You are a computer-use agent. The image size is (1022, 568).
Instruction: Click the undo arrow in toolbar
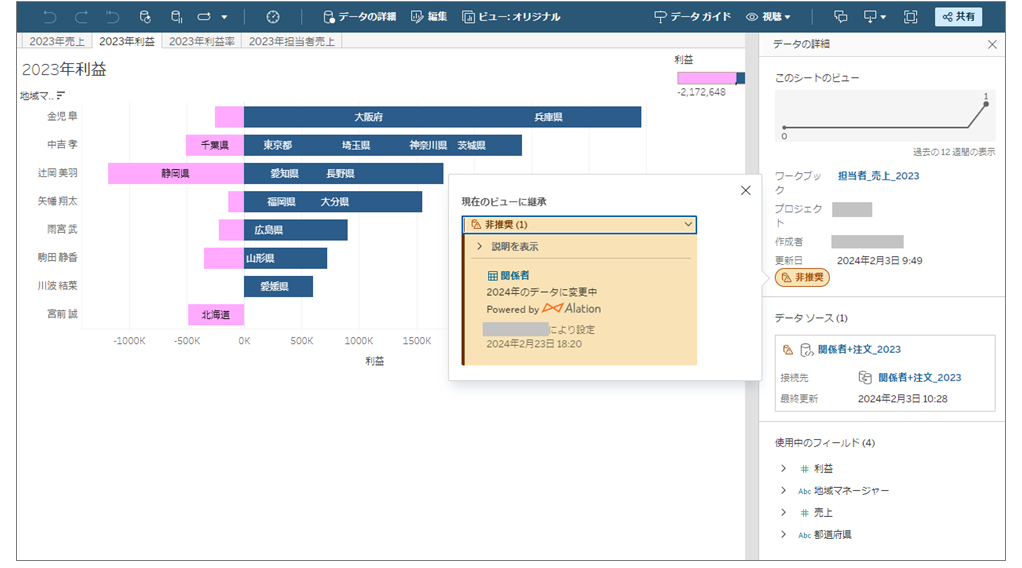[50, 17]
